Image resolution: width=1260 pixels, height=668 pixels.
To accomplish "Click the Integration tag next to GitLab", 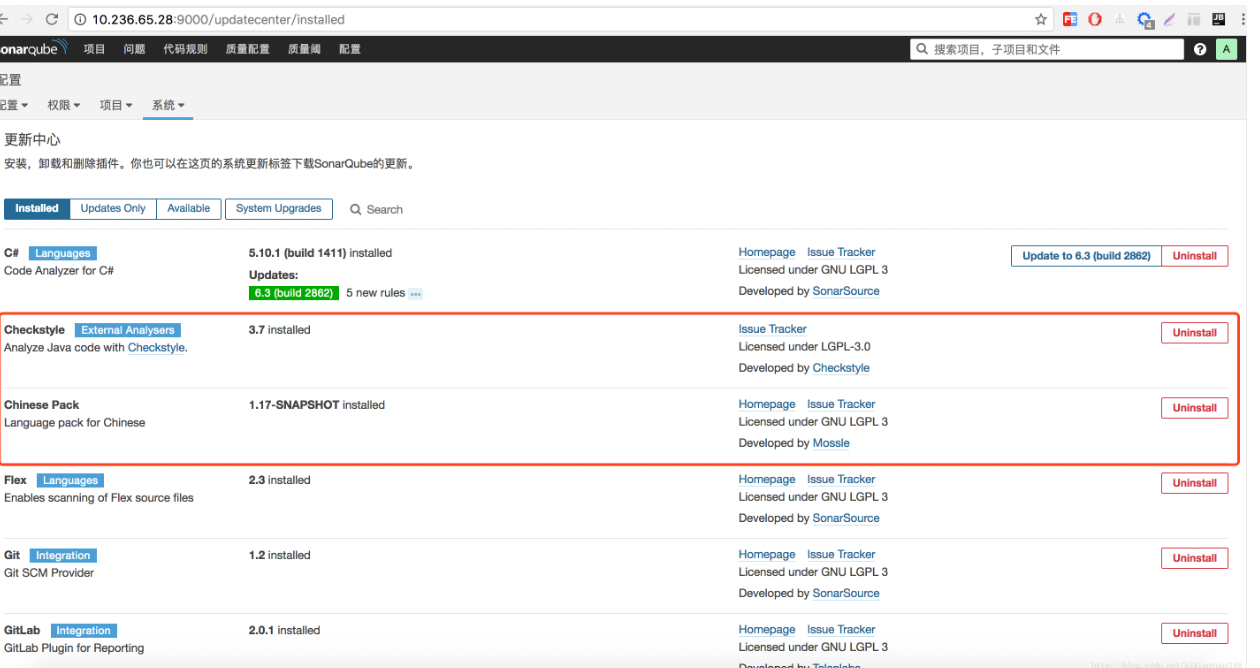I will [x=84, y=631].
